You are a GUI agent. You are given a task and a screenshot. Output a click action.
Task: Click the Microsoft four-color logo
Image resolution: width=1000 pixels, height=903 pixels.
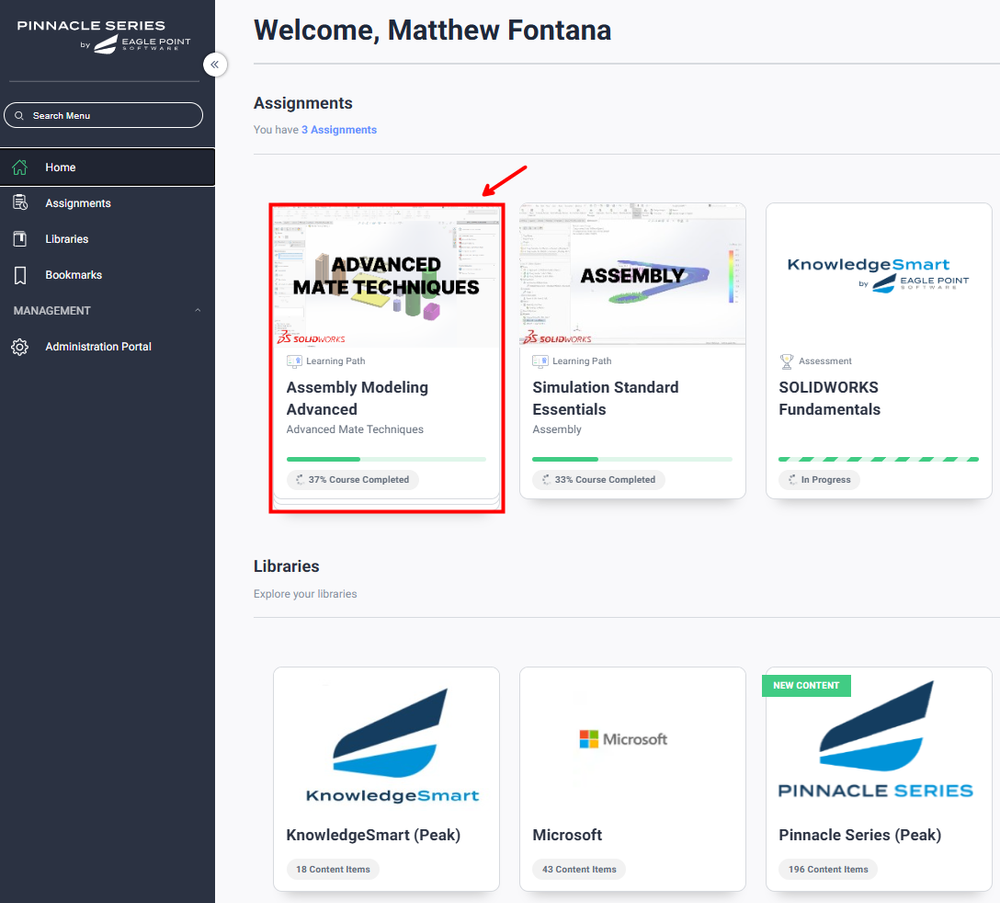tap(589, 739)
